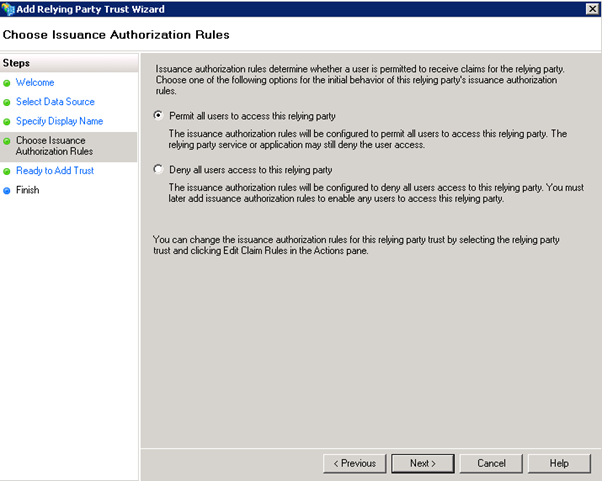The width and height of the screenshot is (602, 481).
Task: Click the Finish step label
Action: coord(27,190)
